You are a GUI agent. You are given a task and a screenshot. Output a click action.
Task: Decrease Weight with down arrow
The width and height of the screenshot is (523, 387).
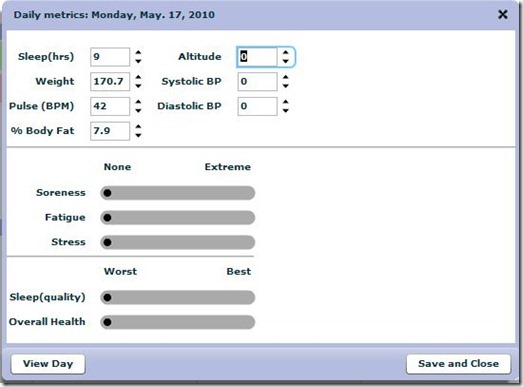click(138, 86)
